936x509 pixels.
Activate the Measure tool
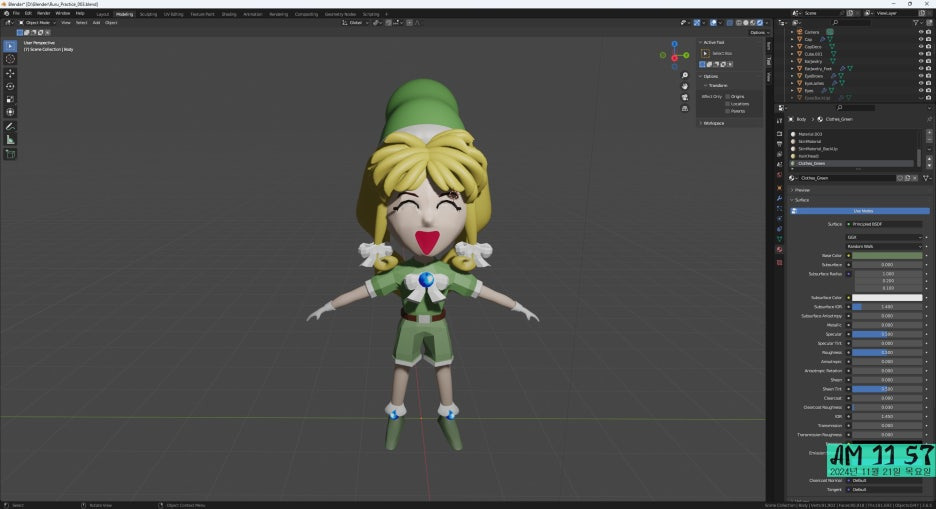10,140
